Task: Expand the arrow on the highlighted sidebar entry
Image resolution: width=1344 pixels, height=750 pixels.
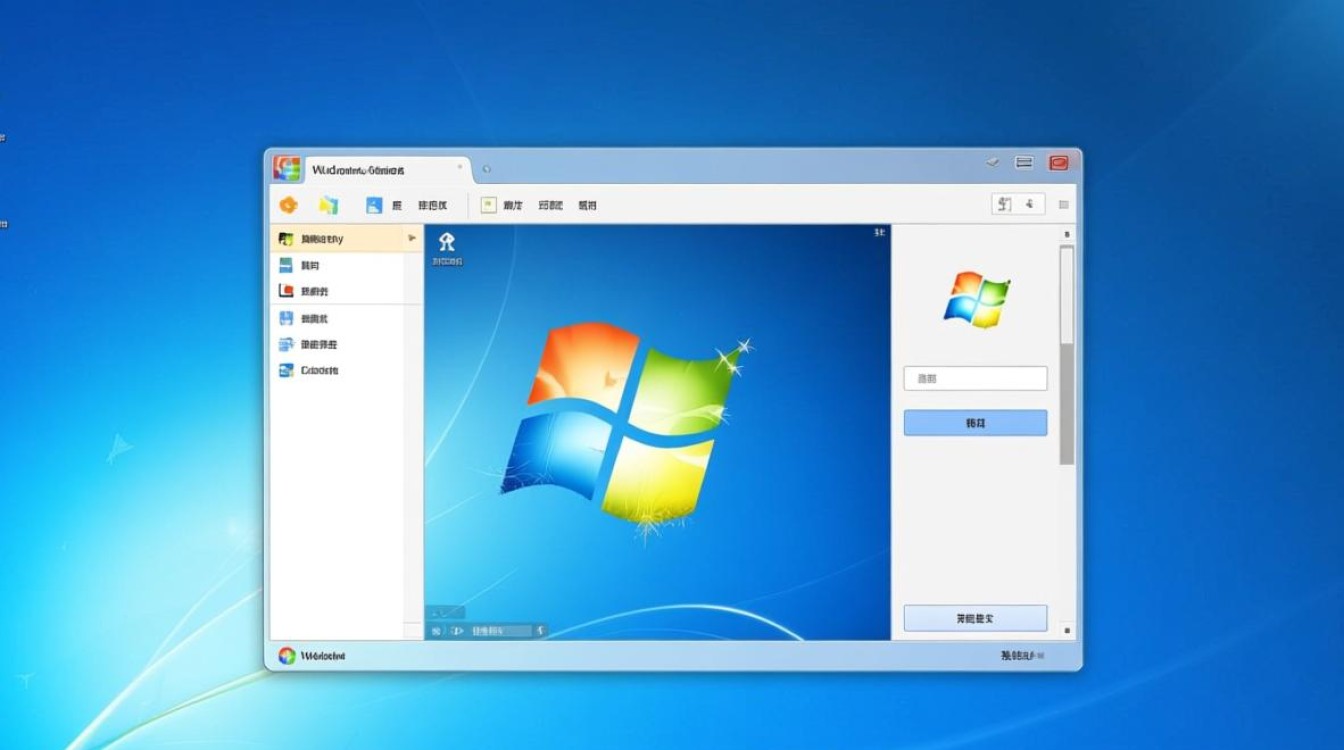Action: pos(410,238)
